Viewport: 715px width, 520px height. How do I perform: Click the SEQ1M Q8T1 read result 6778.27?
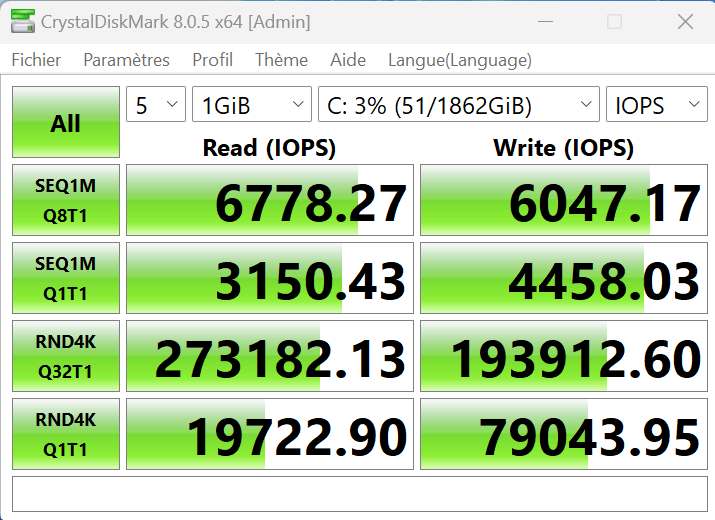point(270,200)
